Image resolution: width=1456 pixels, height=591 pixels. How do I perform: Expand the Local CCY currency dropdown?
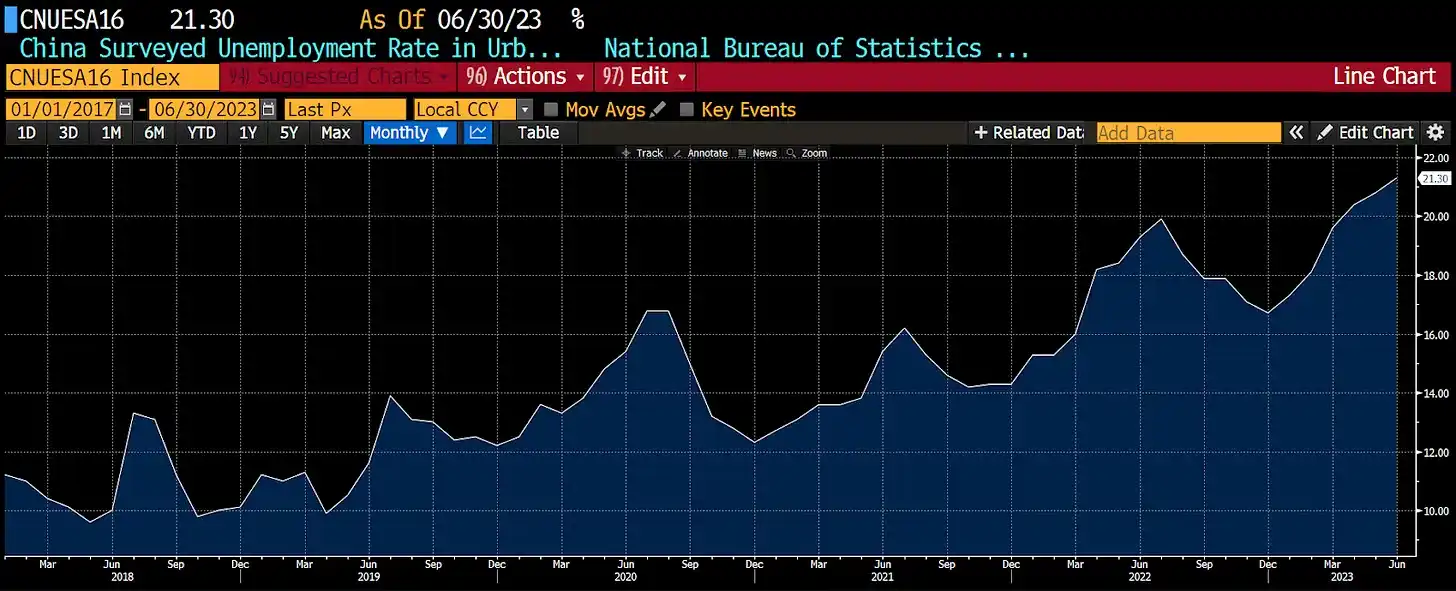[x=525, y=110]
